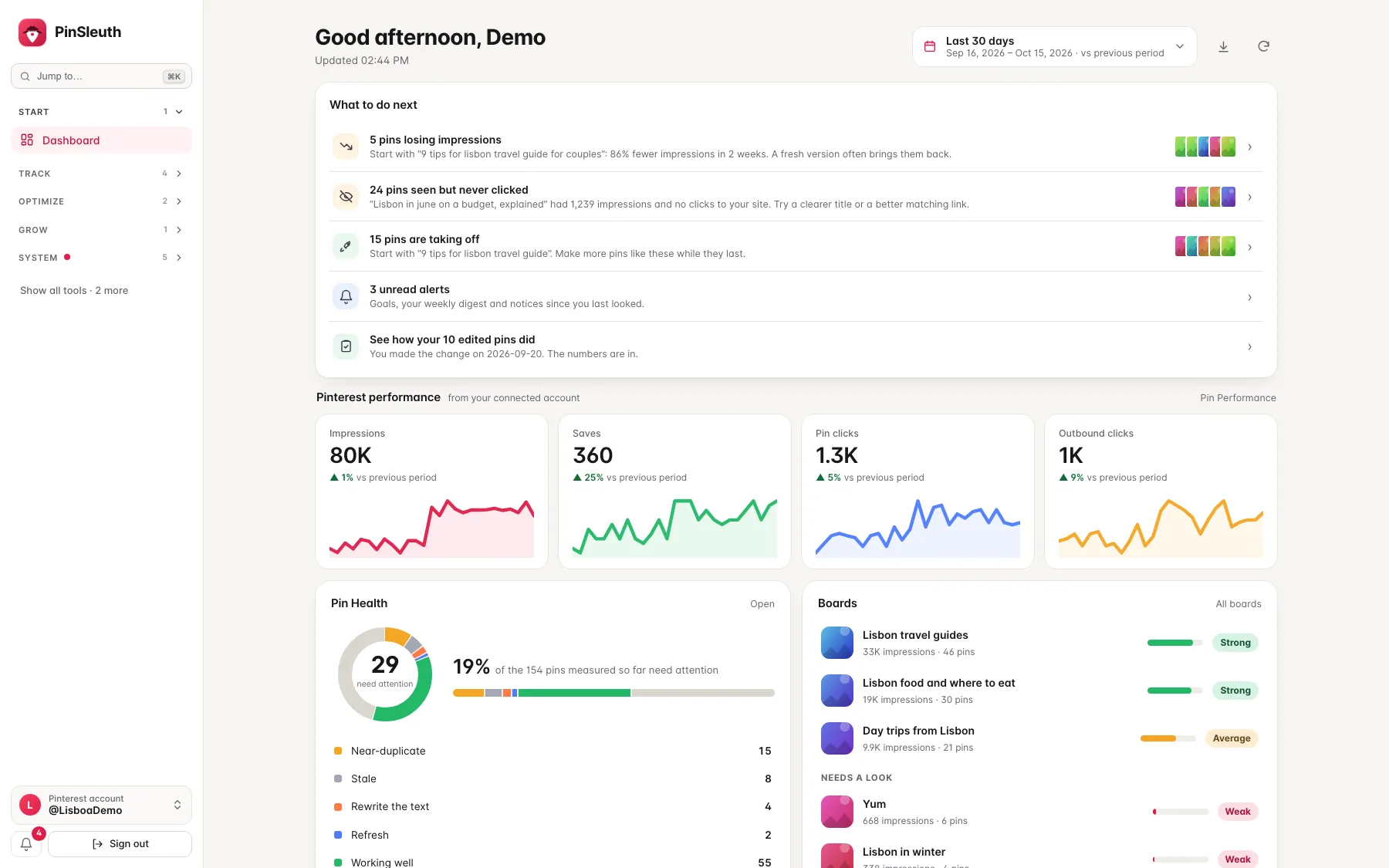Click All boards link
This screenshot has width=1389, height=868.
tap(1239, 604)
